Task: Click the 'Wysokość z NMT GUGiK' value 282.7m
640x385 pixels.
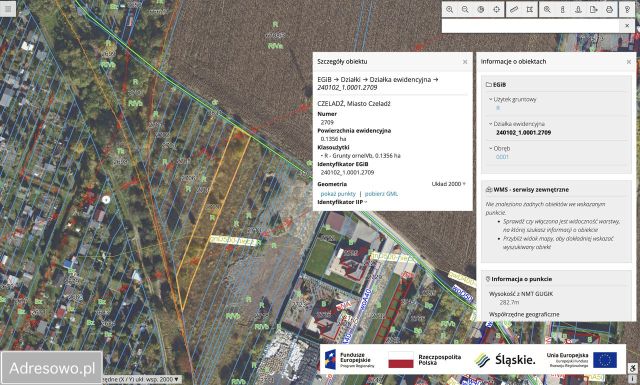Action: (509, 303)
